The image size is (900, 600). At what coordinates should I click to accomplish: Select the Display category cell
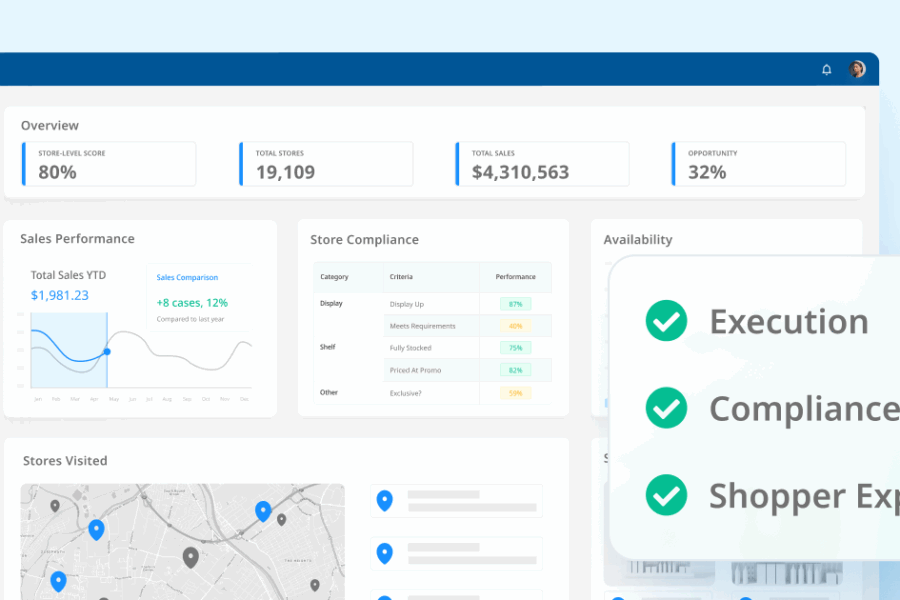[331, 303]
